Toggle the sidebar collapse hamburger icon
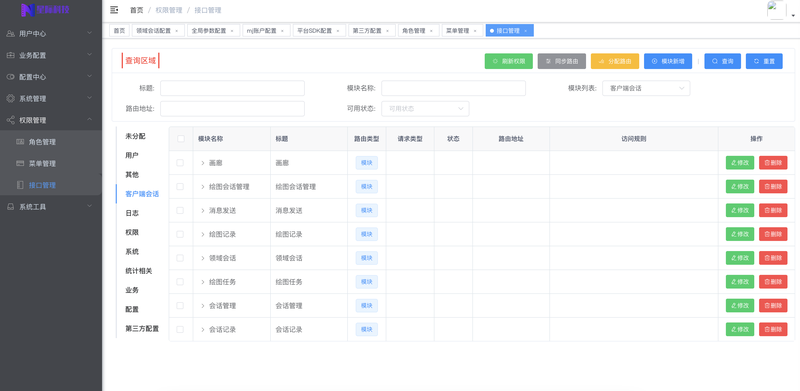This screenshot has width=800, height=391. [x=114, y=10]
